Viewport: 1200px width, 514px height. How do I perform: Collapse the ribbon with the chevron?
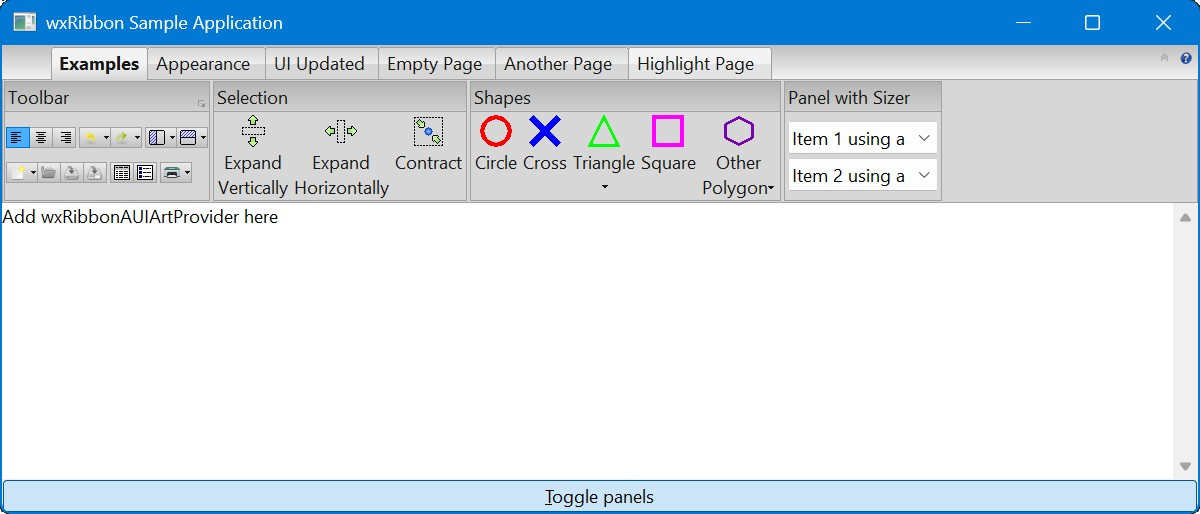[1164, 58]
